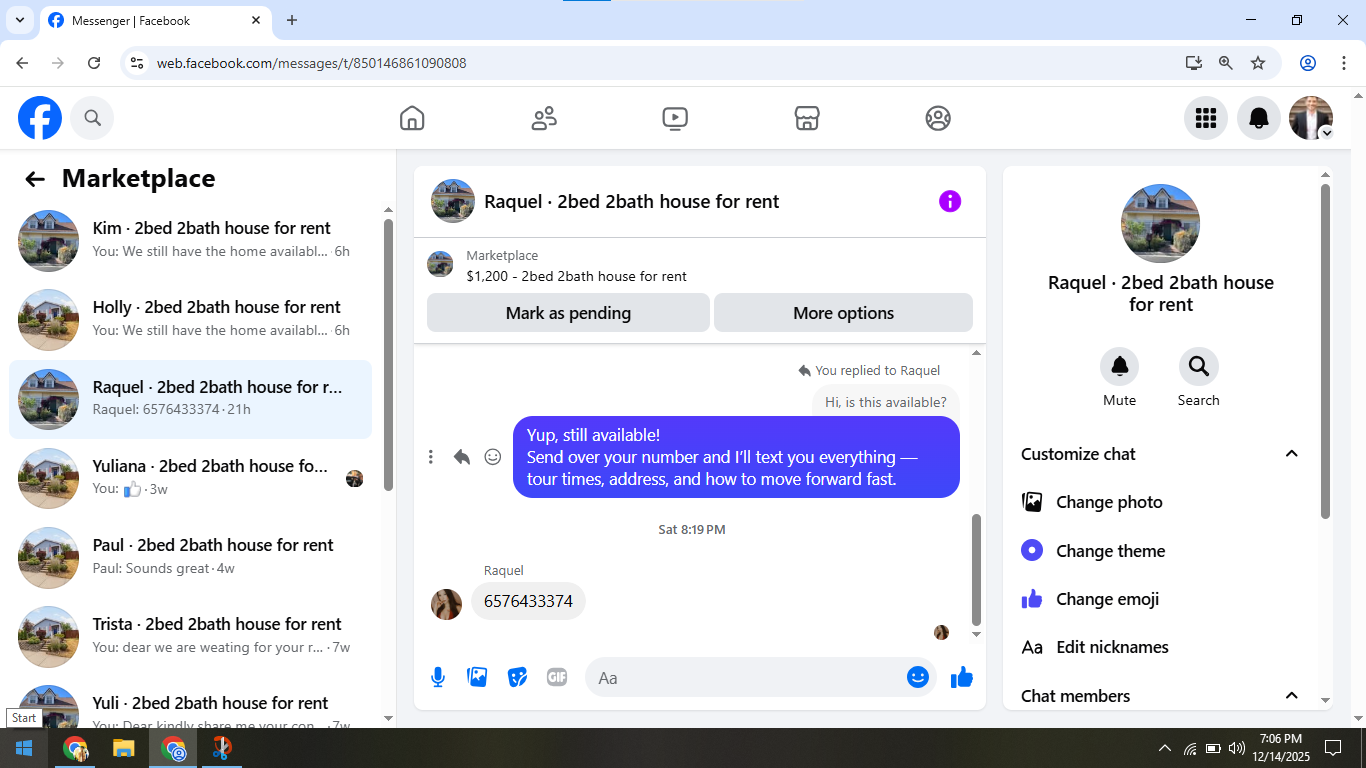Mute the conversation with the bell button

click(x=1119, y=367)
